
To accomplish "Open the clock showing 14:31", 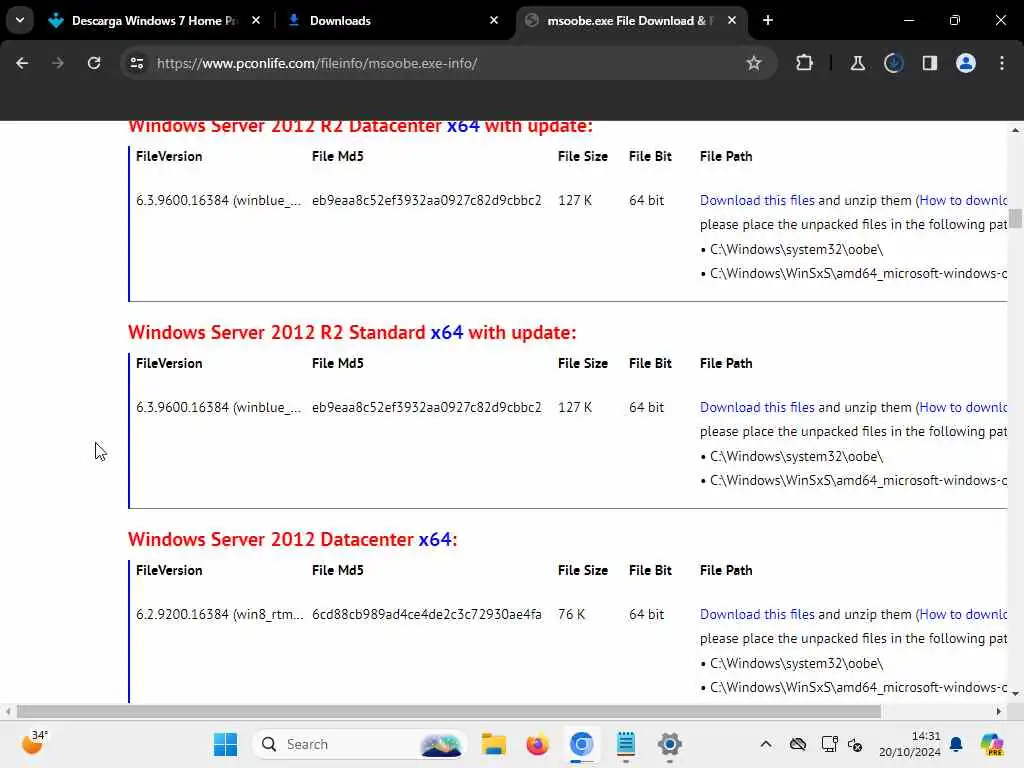I will (910, 744).
